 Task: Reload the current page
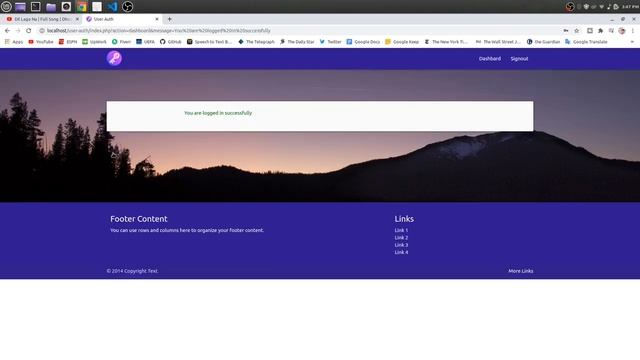(x=29, y=31)
